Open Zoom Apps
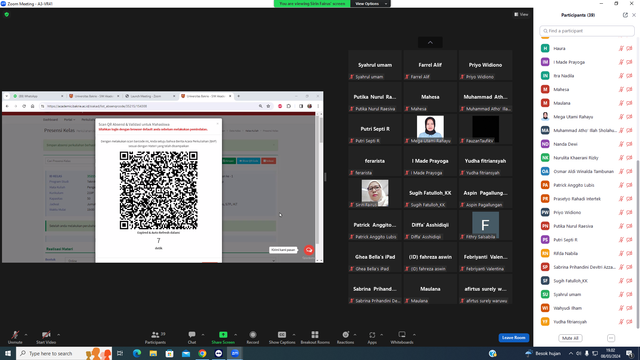This screenshot has width=640, height=360. [x=372, y=337]
